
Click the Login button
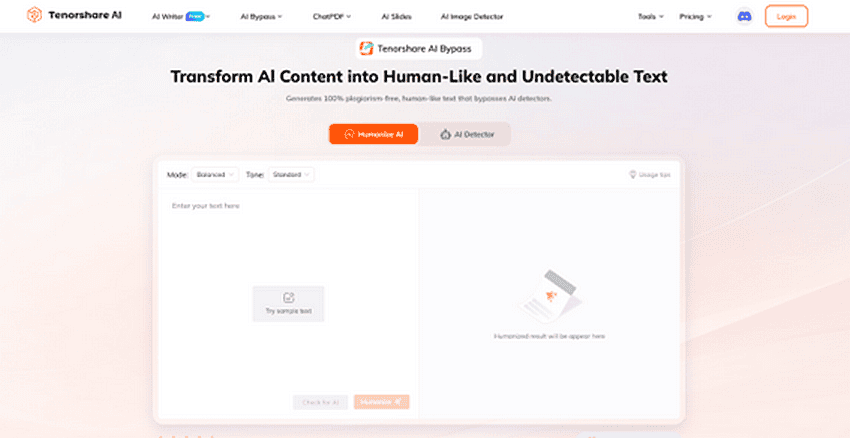(x=786, y=16)
